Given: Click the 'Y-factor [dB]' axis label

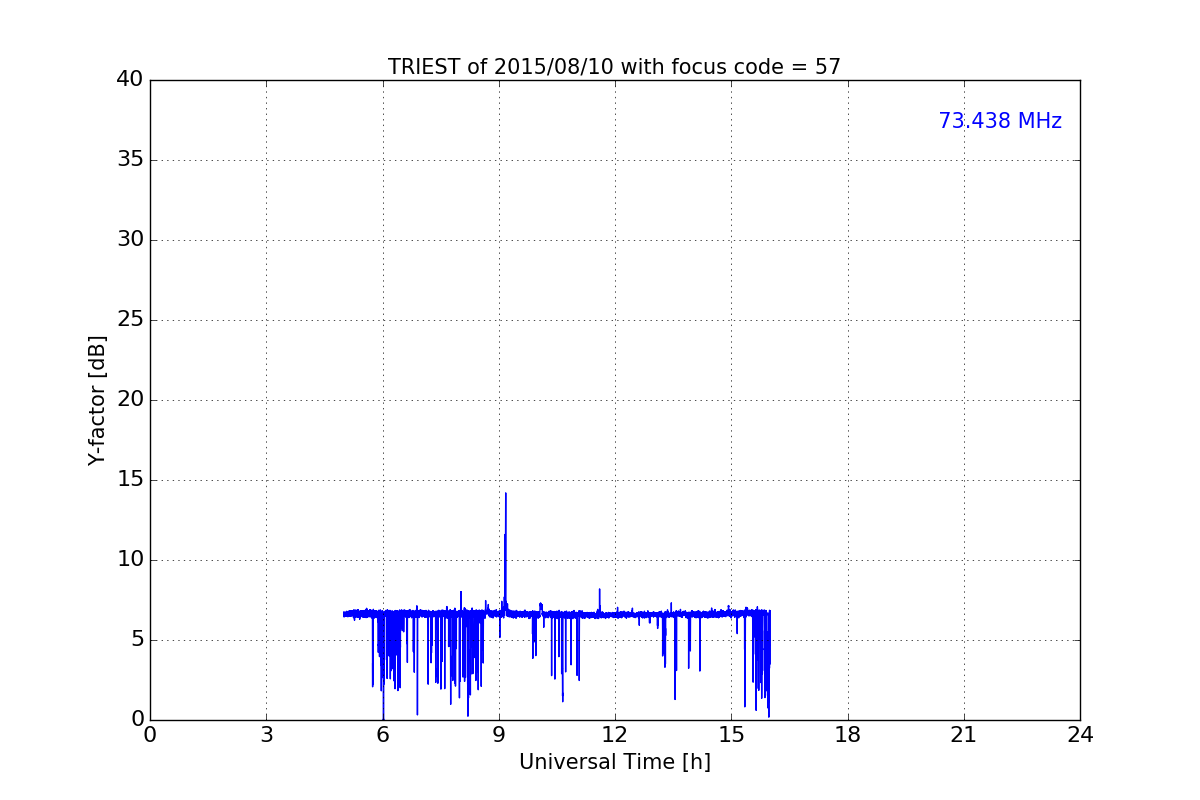Looking at the screenshot, I should (97, 400).
